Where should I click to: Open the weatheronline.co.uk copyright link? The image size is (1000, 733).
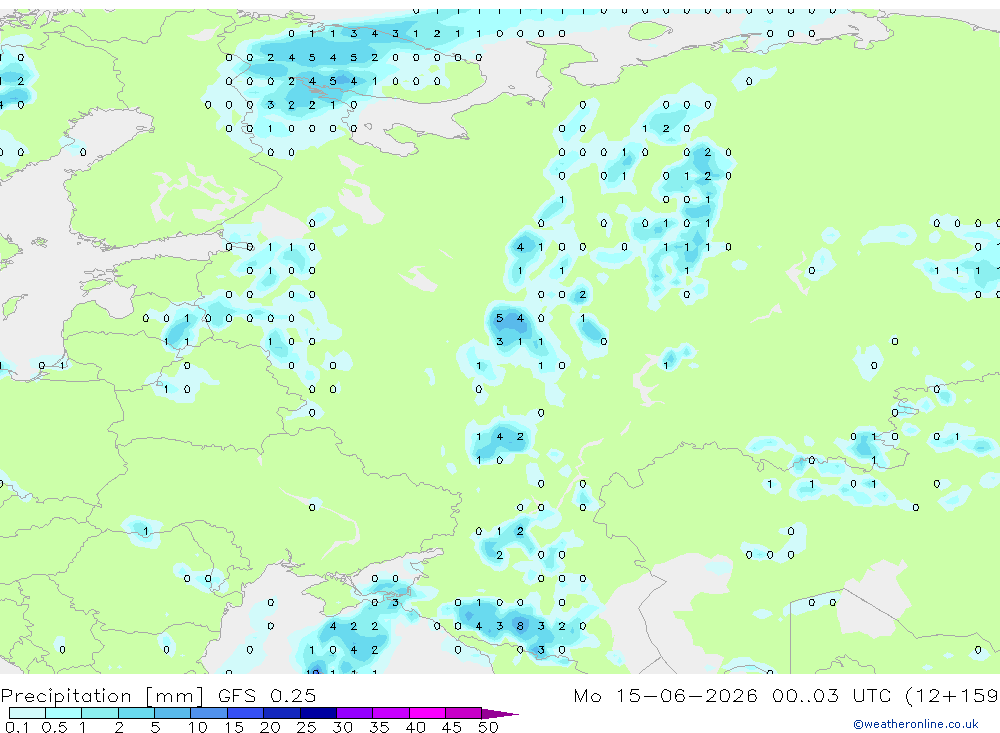click(x=916, y=724)
